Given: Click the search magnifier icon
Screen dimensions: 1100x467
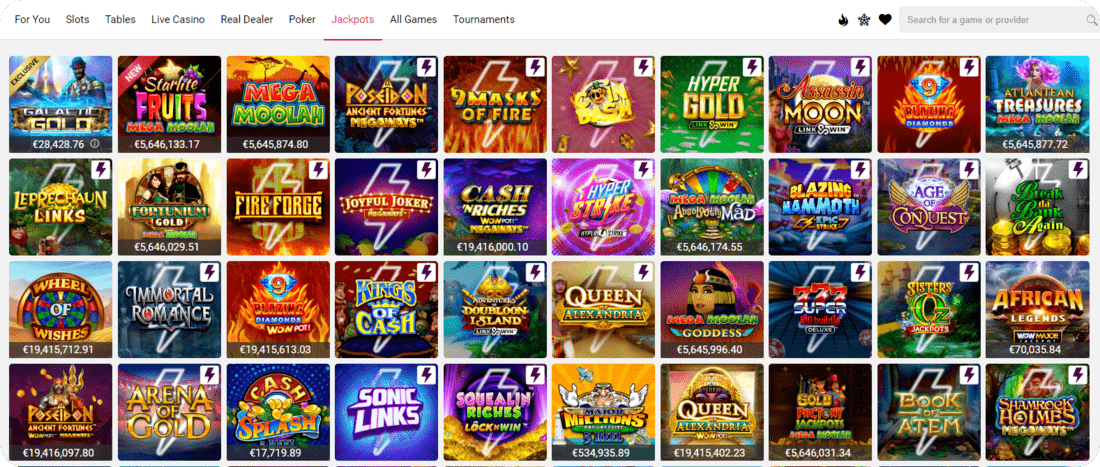Looking at the screenshot, I should pyautogui.click(x=1092, y=20).
